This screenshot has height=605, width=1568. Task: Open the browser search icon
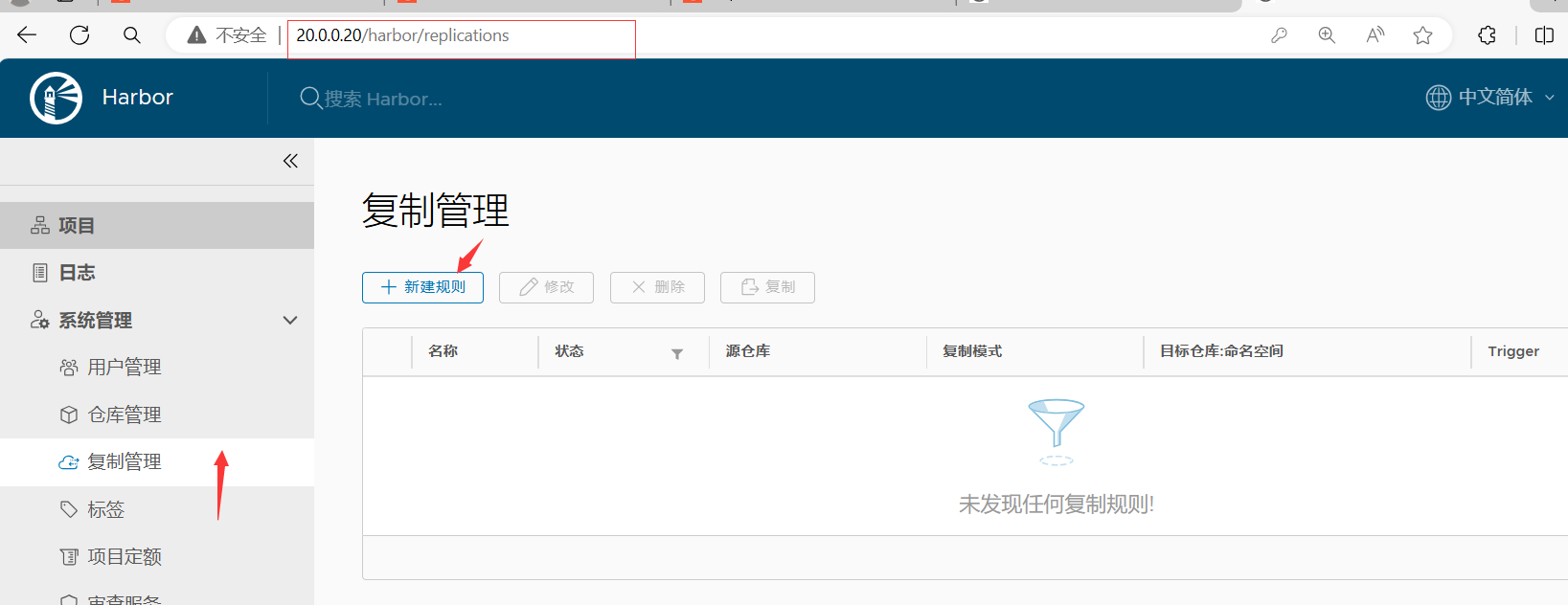pos(132,35)
